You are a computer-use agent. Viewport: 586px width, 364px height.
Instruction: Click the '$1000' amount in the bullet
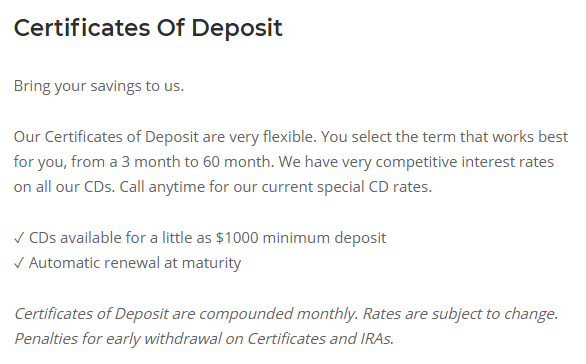tap(237, 238)
